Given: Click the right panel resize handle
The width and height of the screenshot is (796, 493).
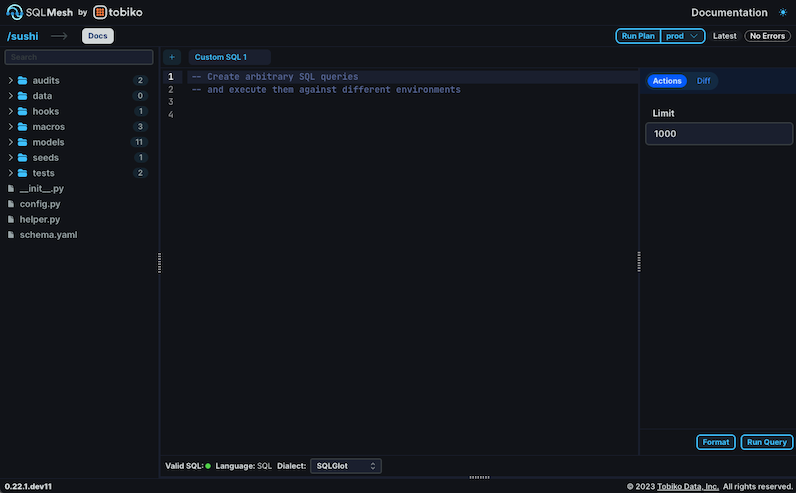Looking at the screenshot, I should pyautogui.click(x=639, y=261).
